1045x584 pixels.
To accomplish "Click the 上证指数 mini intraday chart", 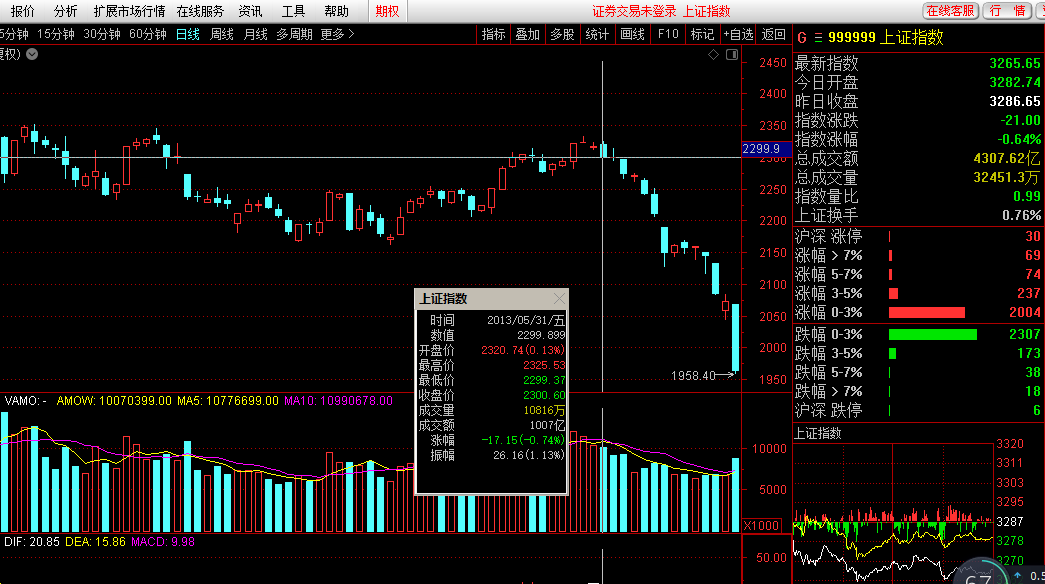I will (x=890, y=510).
